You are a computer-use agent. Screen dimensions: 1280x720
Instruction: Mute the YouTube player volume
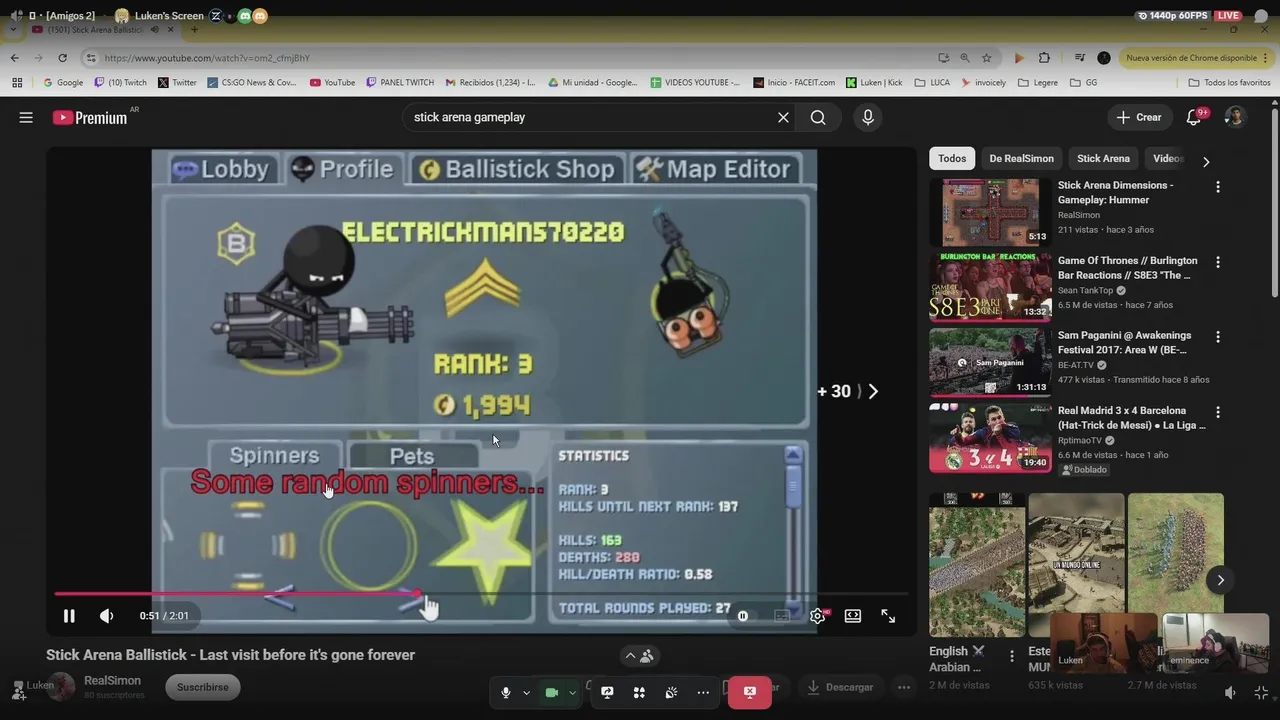(x=106, y=616)
